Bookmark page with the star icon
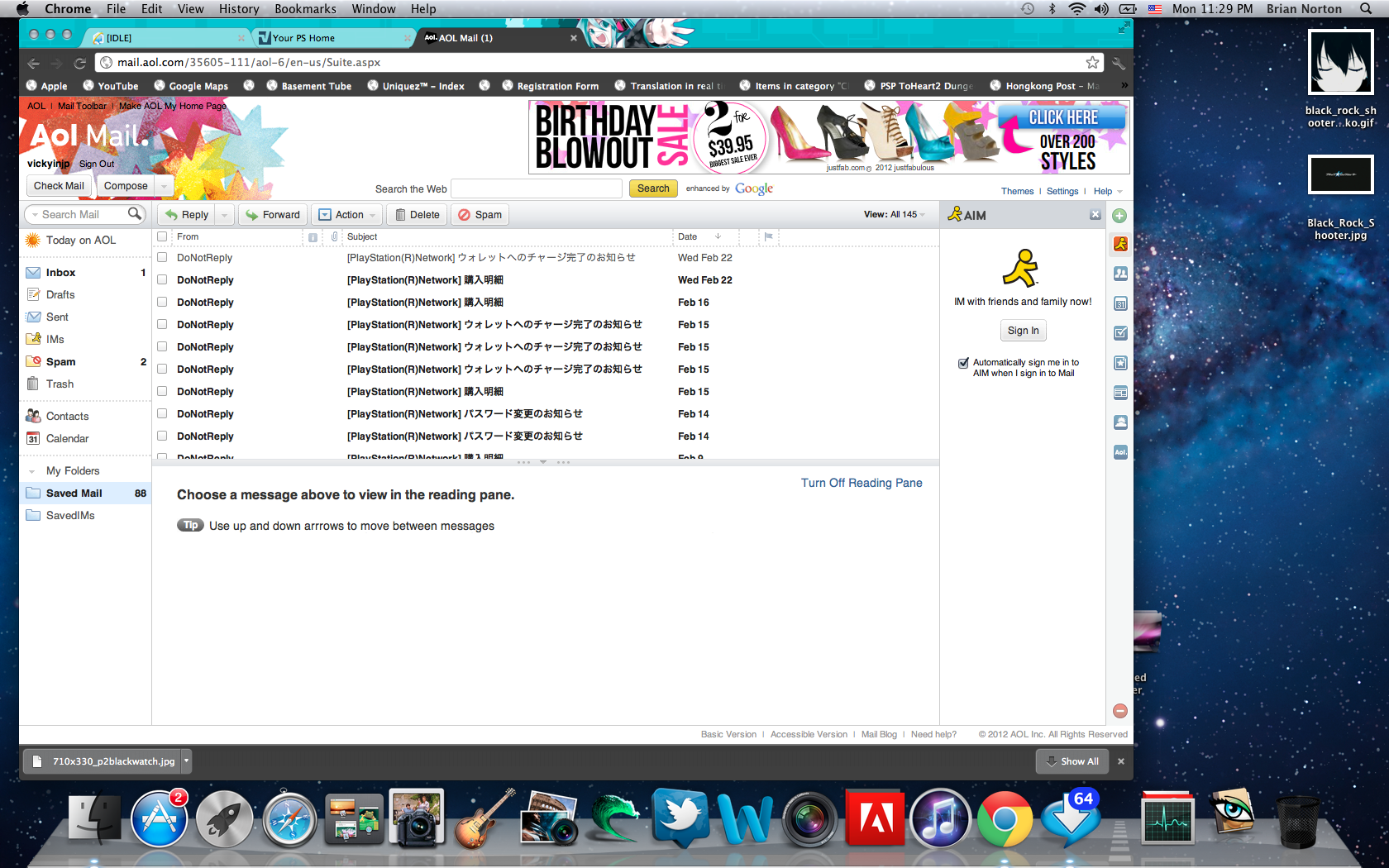Screen dimensions: 1389x868 click(1092, 62)
